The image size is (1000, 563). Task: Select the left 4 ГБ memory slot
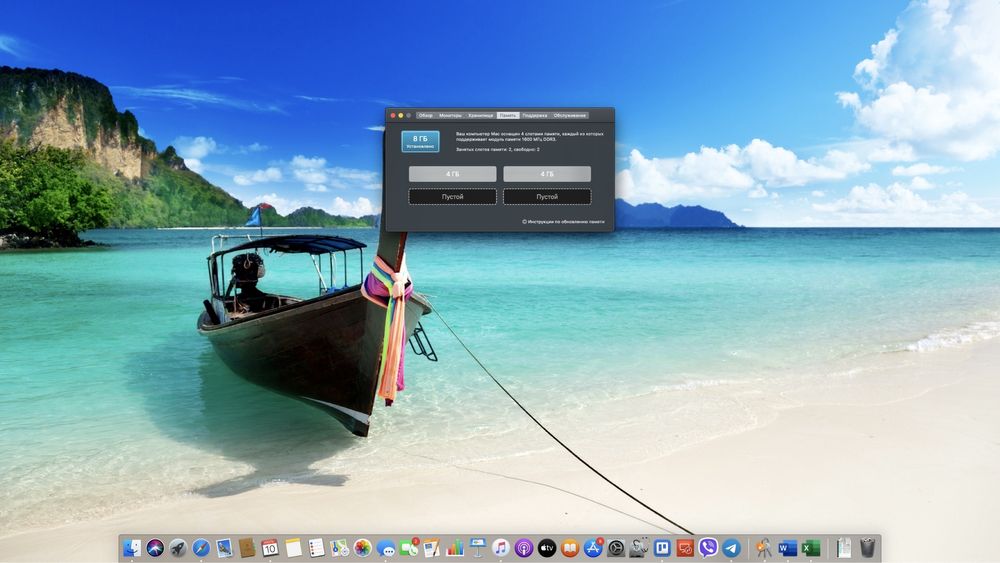pyautogui.click(x=452, y=173)
